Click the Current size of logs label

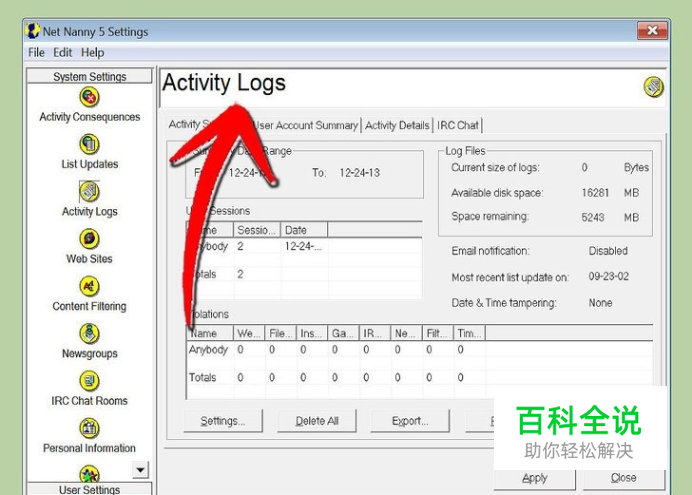[495, 168]
